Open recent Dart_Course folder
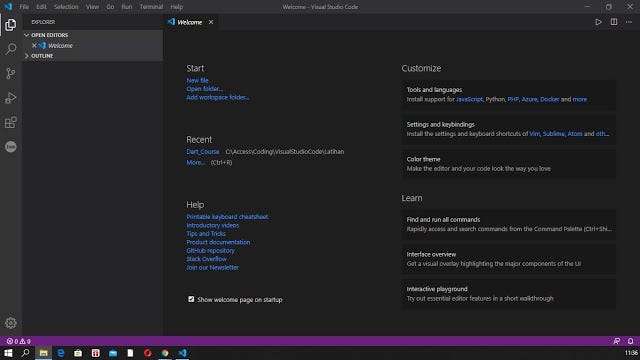This screenshot has height=360, width=640. click(x=202, y=151)
